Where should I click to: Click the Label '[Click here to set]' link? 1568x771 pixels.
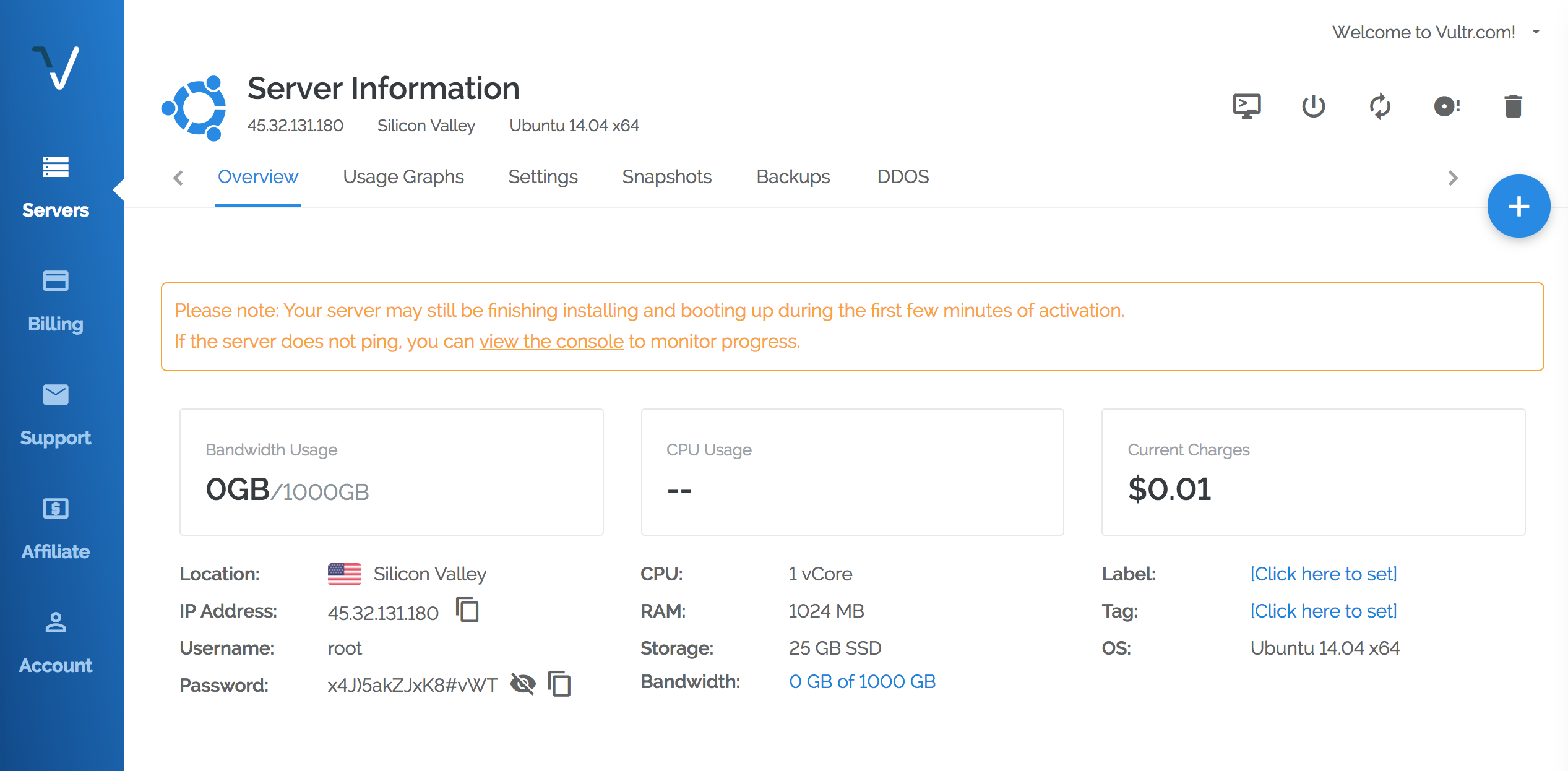[x=1324, y=574]
